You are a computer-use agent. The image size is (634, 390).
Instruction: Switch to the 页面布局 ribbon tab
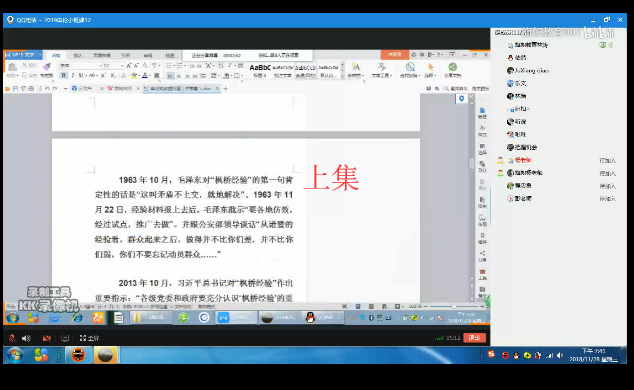(101, 55)
